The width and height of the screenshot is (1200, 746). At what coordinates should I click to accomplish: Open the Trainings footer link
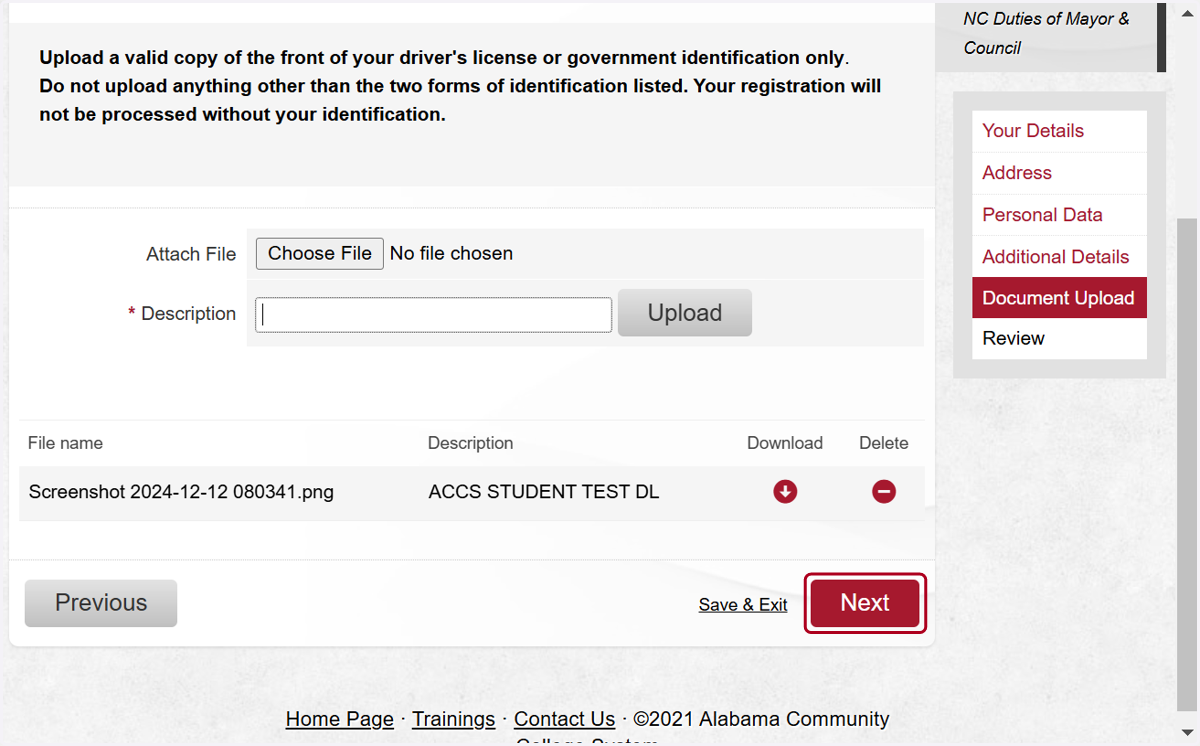[x=454, y=719]
